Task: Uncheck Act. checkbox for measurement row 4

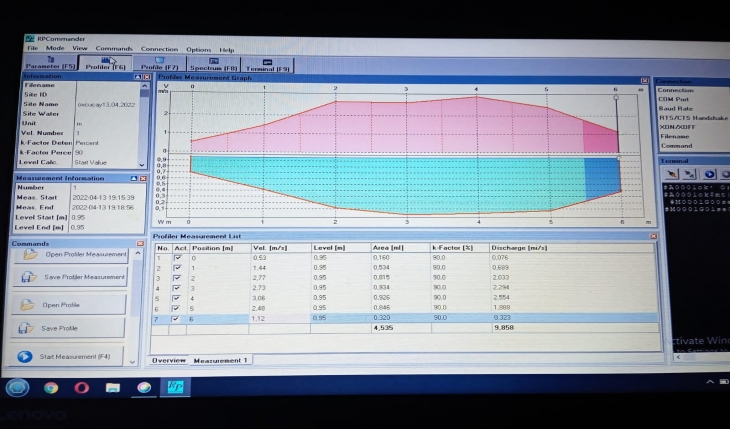Action: (176, 288)
